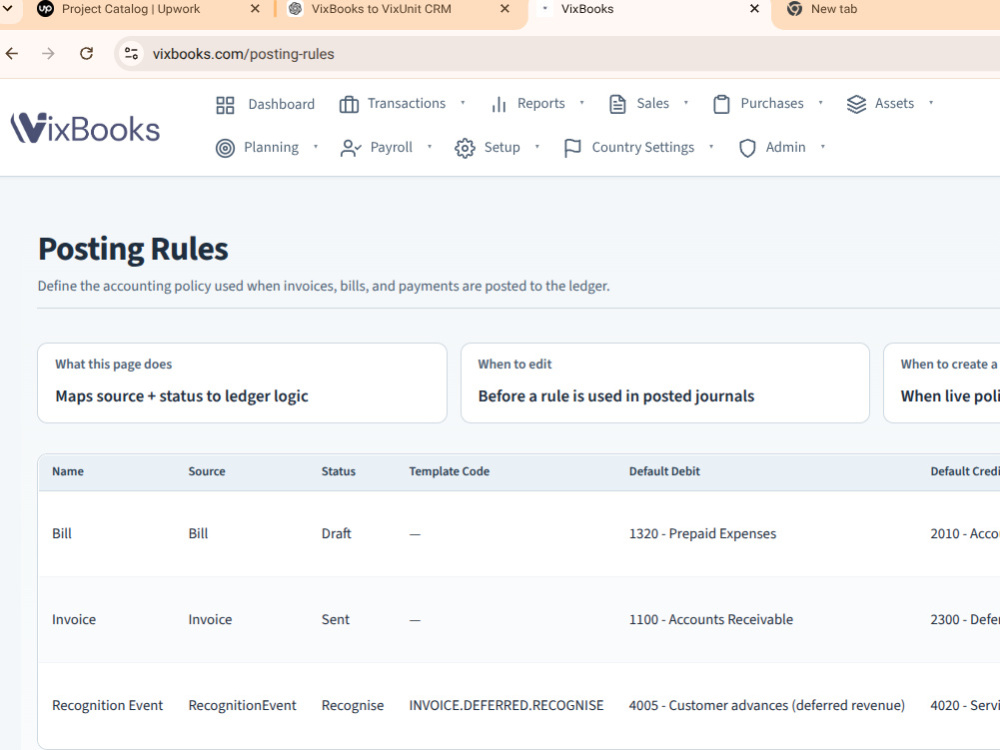Screen dimensions: 1000x750
Task: Click the Setup gear icon
Action: [x=465, y=148]
